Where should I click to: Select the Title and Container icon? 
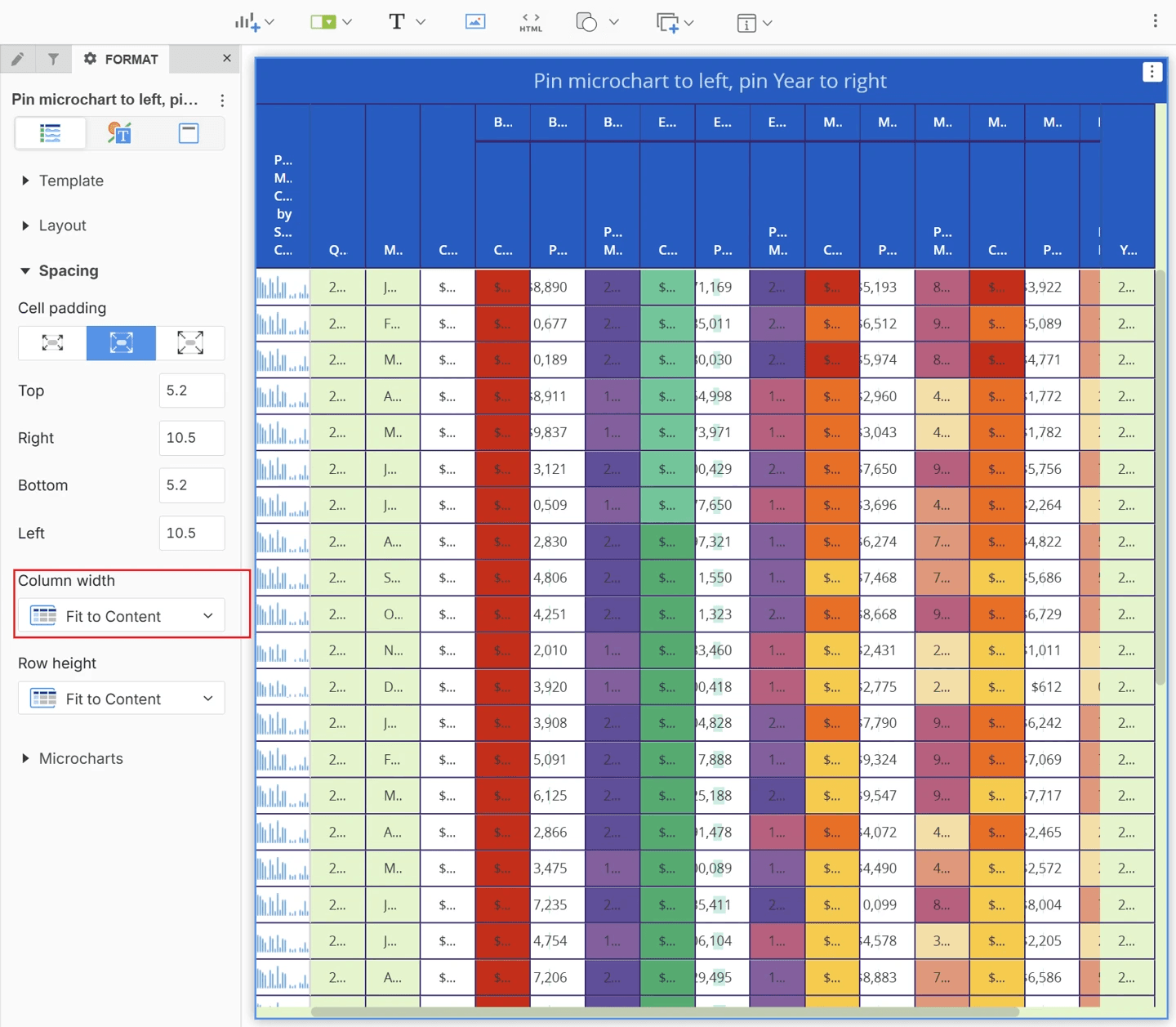[x=189, y=133]
